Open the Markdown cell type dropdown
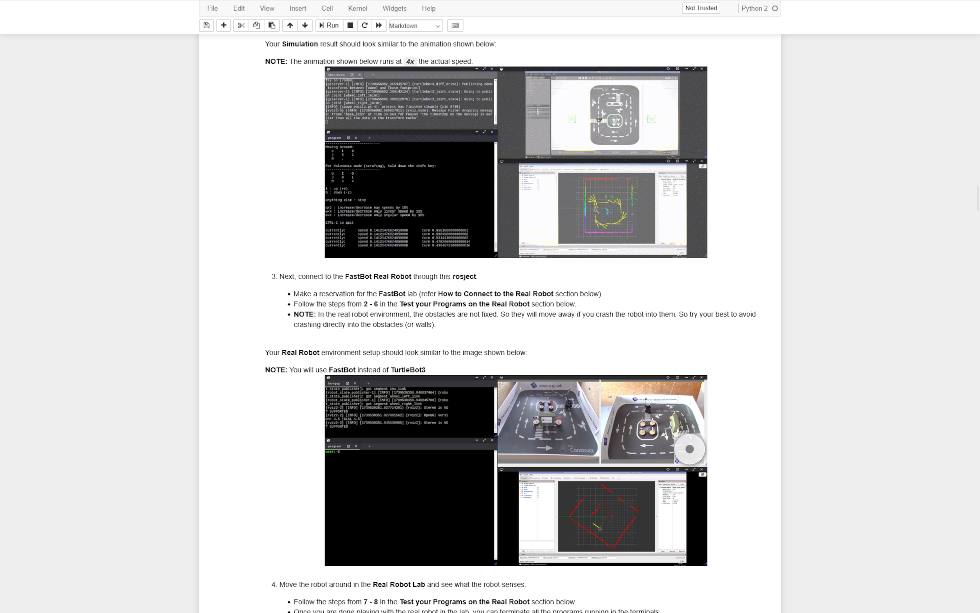980x613 pixels. tap(414, 25)
